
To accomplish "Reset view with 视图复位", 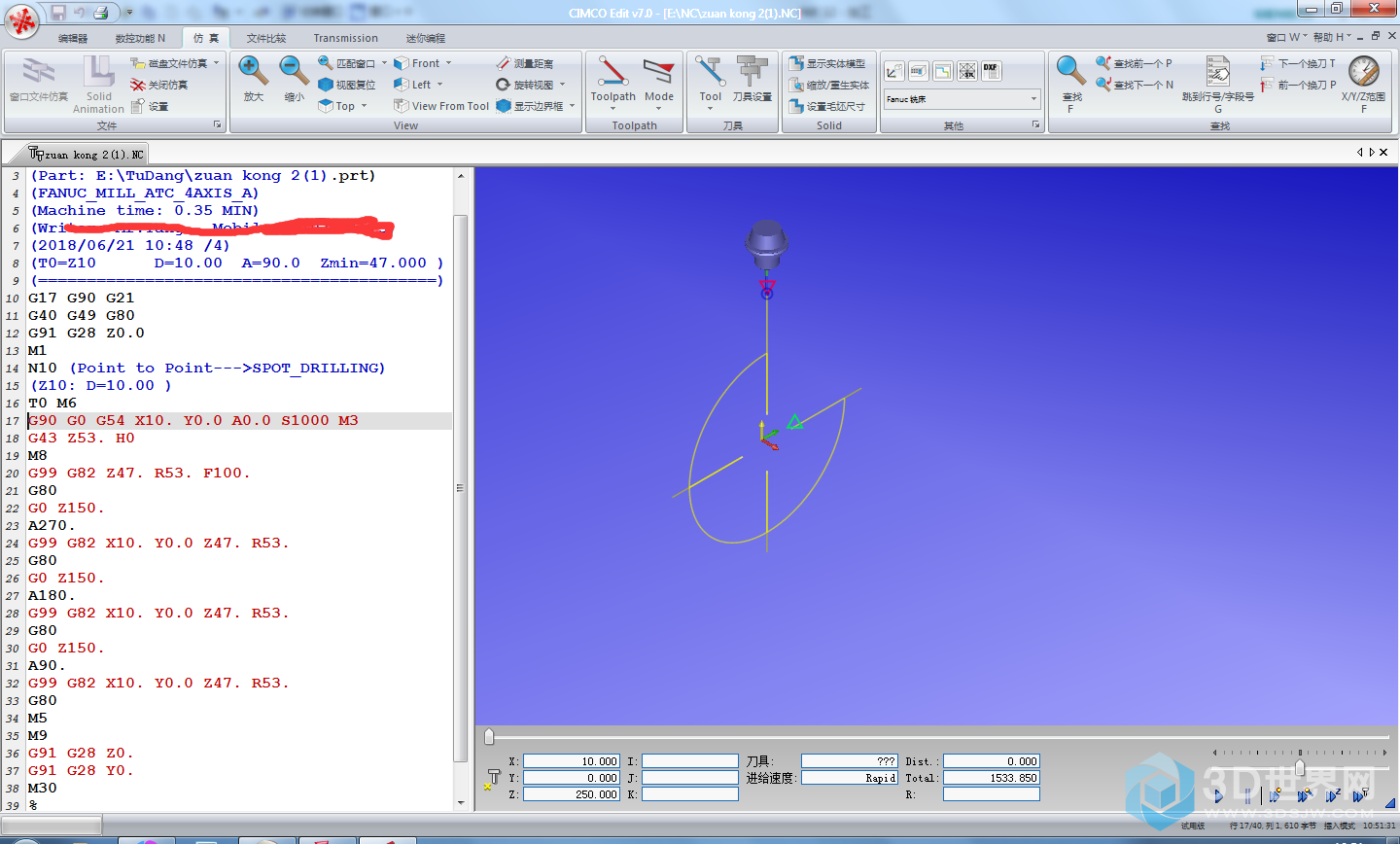I will (347, 85).
